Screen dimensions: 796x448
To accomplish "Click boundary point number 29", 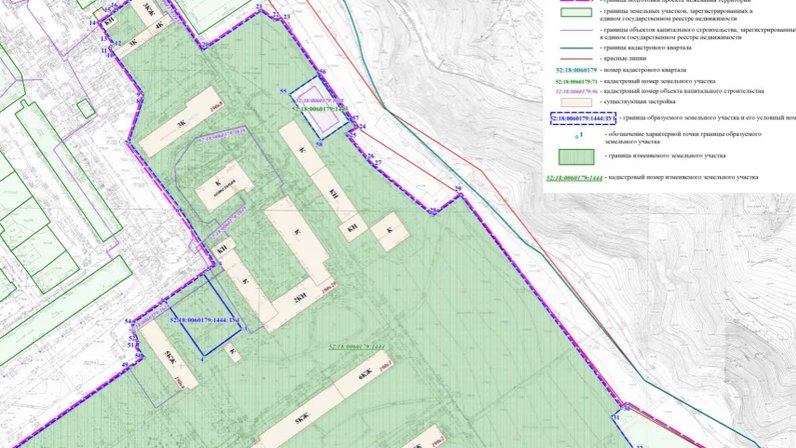I will [x=458, y=189].
